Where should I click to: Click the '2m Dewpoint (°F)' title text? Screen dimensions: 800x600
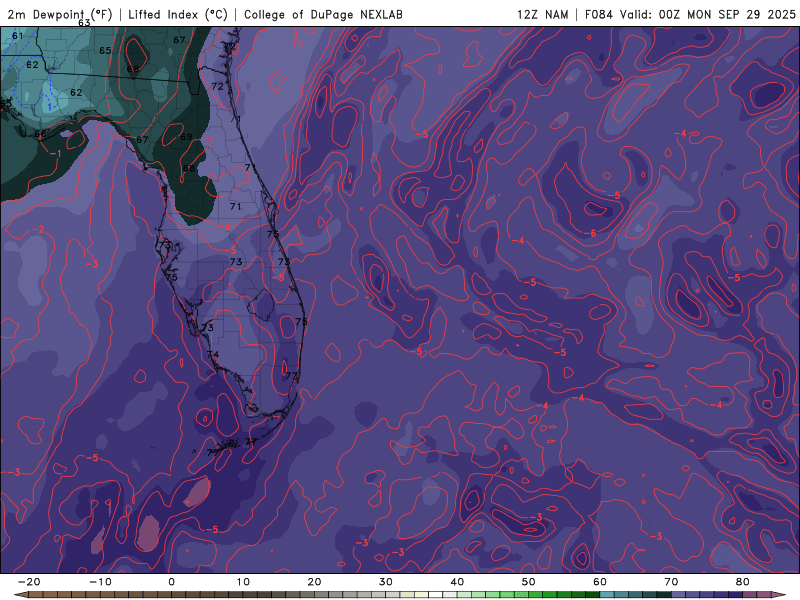pyautogui.click(x=60, y=14)
